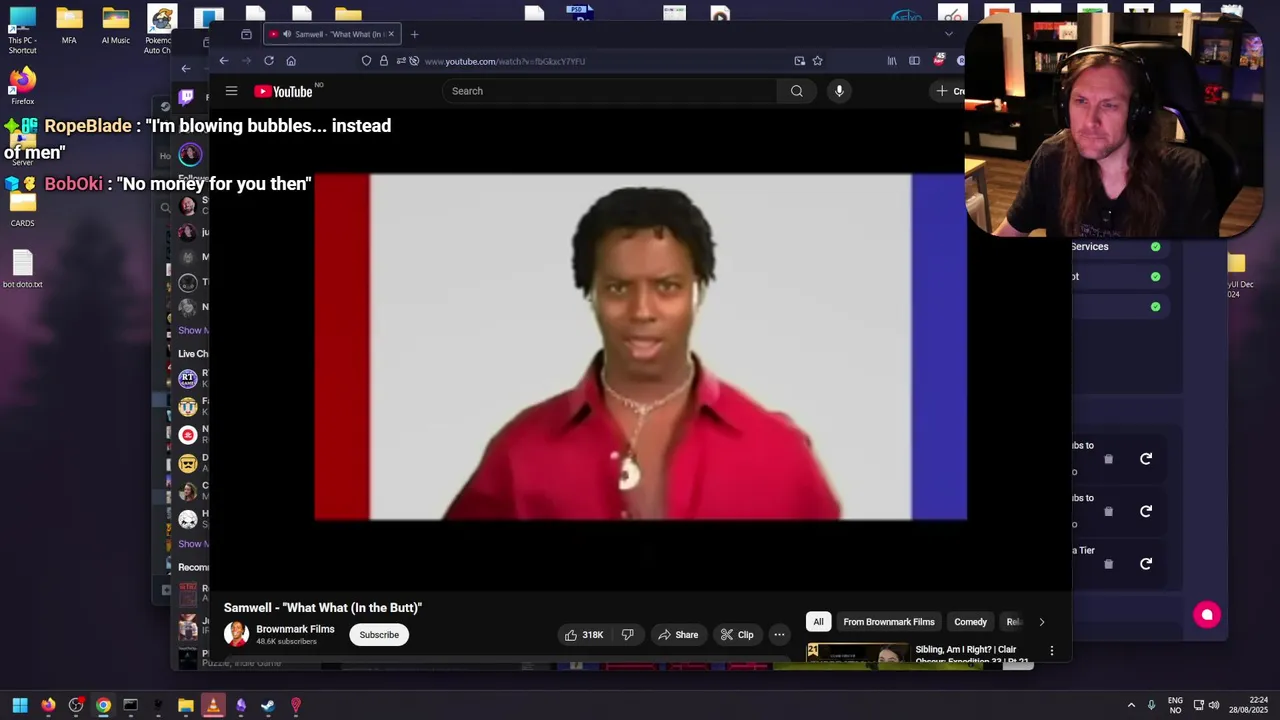1280x720 pixels.
Task: Click the padlock site info icon
Action: (383, 61)
